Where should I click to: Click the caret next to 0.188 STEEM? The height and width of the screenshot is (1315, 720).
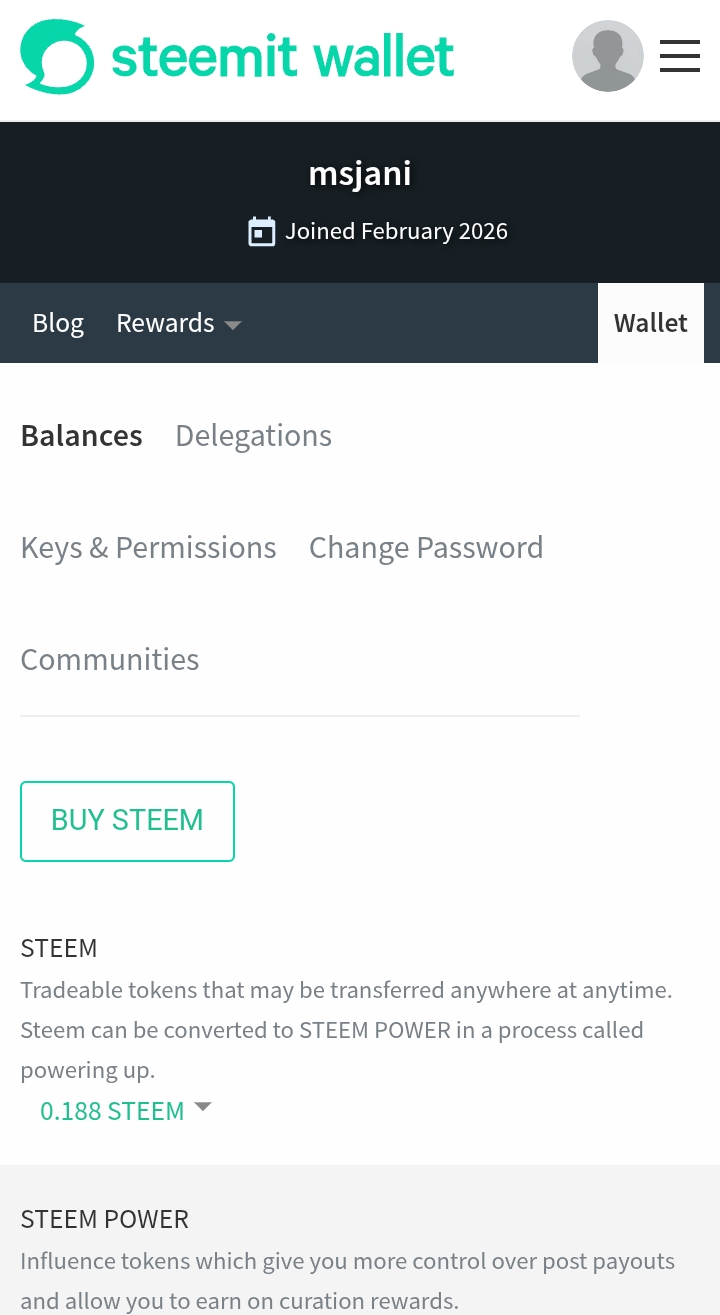coord(203,1107)
